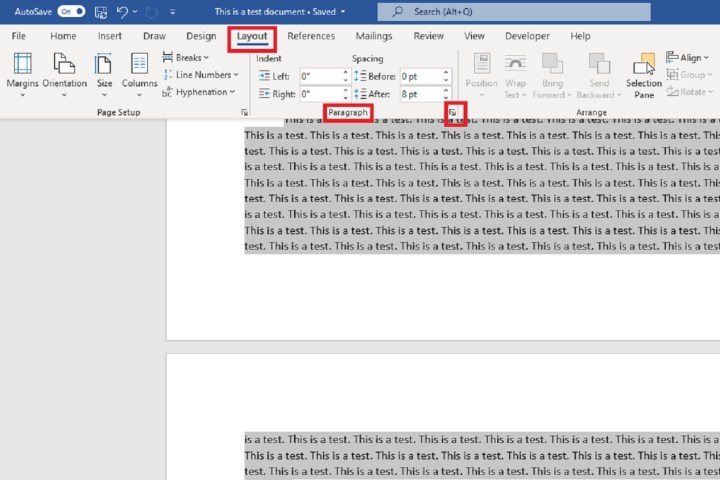This screenshot has height=480, width=720.
Task: Open the Insert ribbon tab
Action: pyautogui.click(x=110, y=36)
